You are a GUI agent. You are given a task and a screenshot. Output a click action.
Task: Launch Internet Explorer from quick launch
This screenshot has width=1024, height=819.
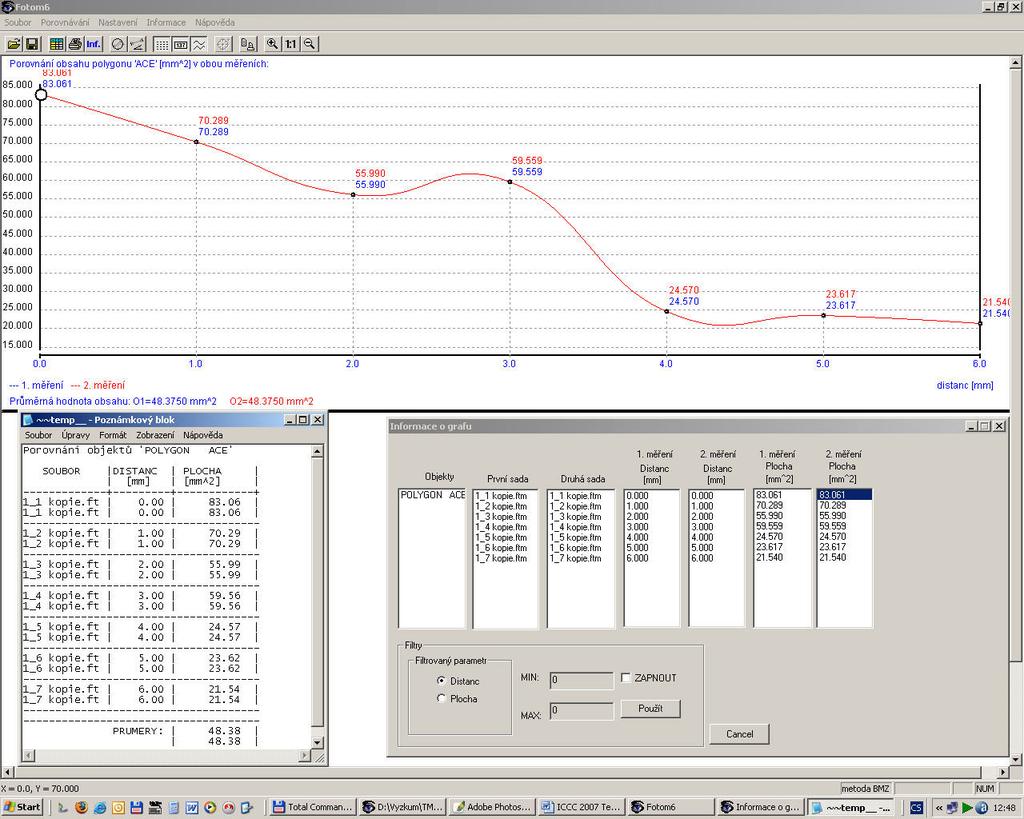[100, 807]
